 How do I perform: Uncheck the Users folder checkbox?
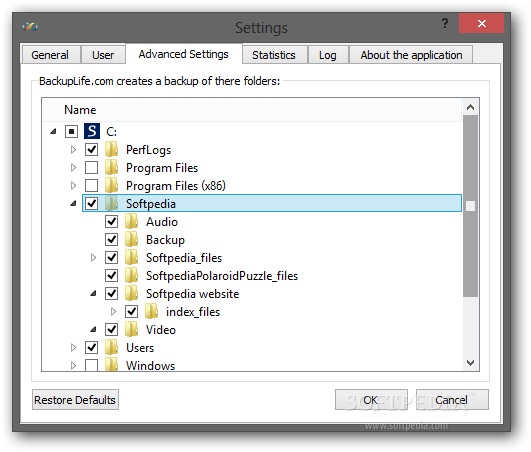pyautogui.click(x=91, y=347)
